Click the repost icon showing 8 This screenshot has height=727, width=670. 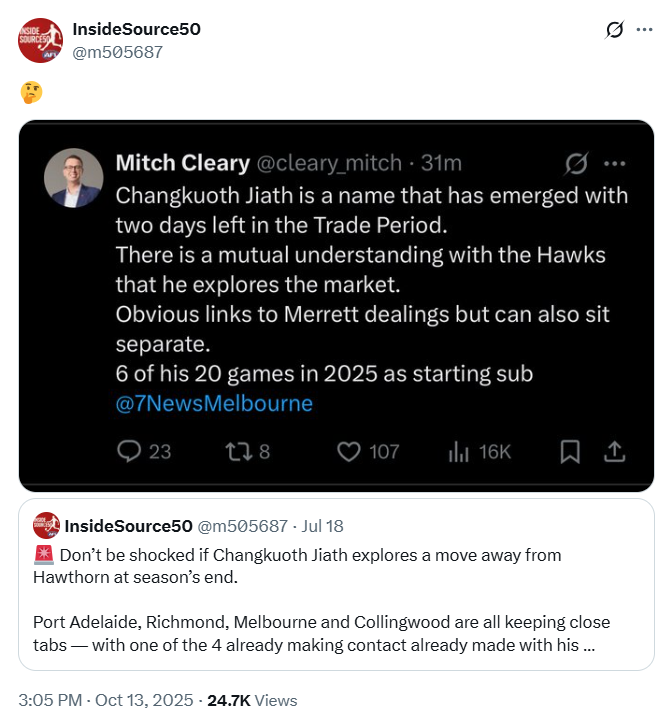pyautogui.click(x=239, y=452)
